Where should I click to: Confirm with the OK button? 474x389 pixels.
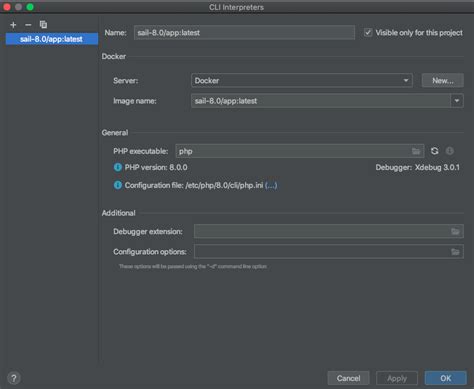(x=446, y=378)
